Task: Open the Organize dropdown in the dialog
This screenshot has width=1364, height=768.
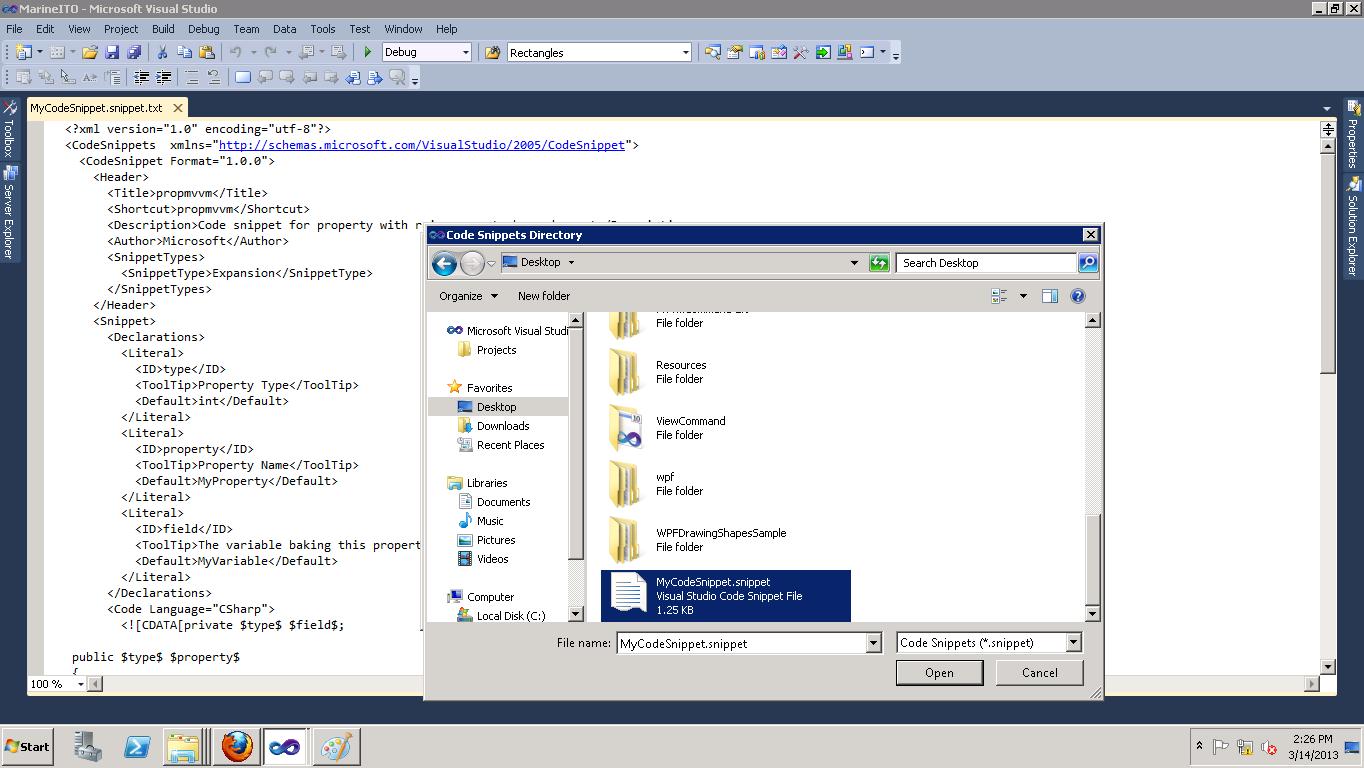Action: coord(468,296)
